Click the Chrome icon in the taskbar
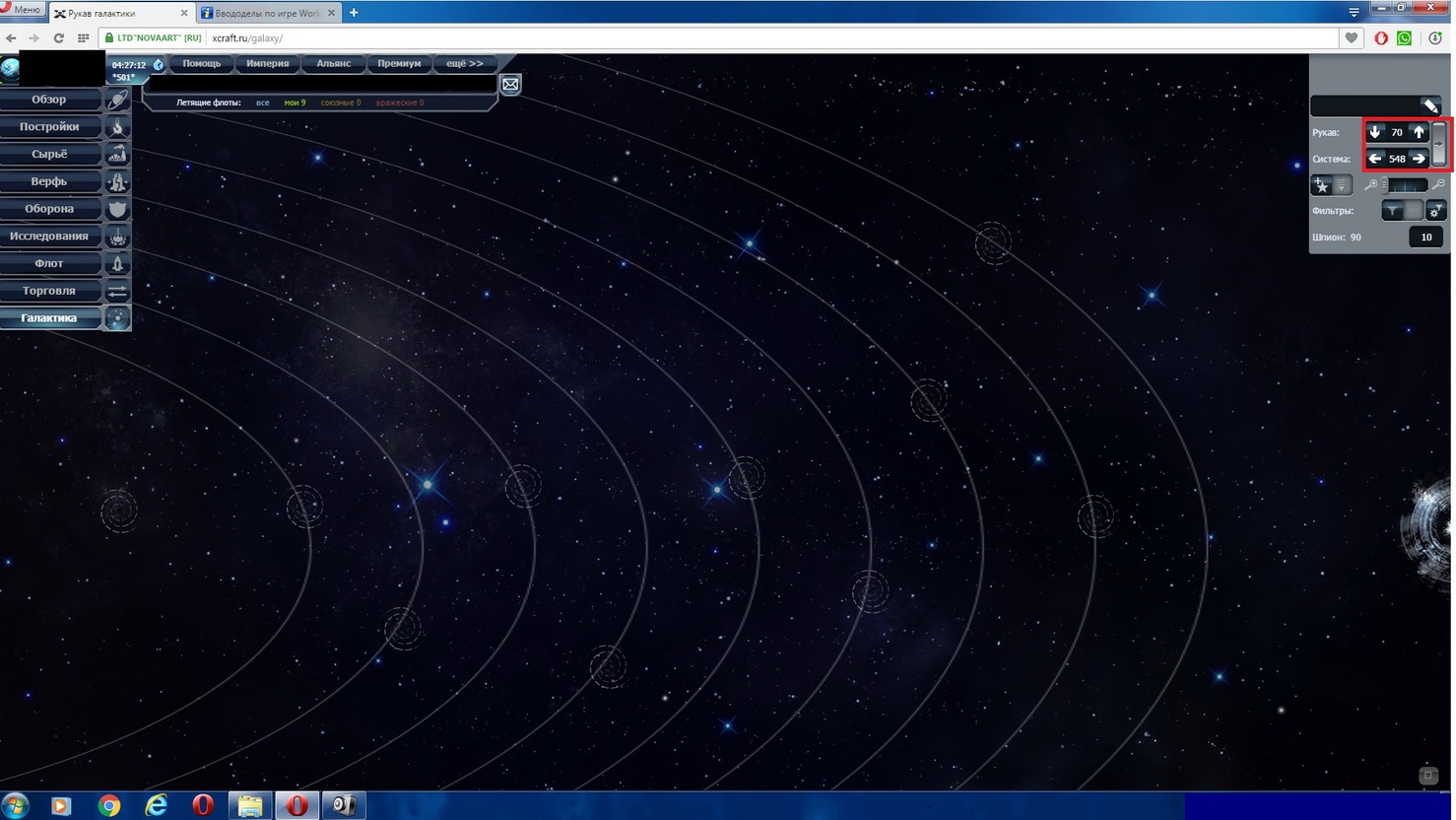Image resolution: width=1456 pixels, height=820 pixels. click(109, 805)
